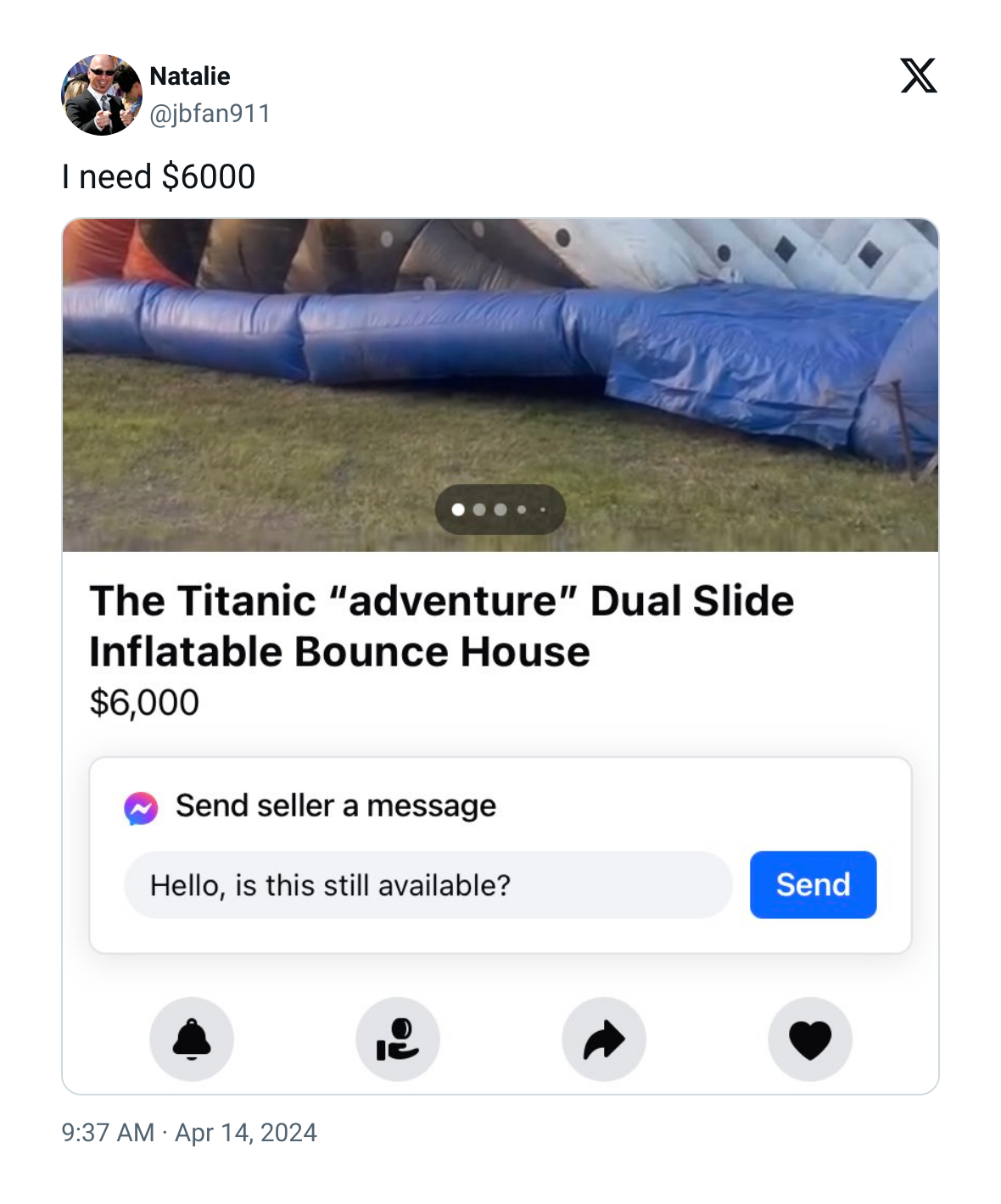Select the 'I need $6000' tweet text

(159, 177)
